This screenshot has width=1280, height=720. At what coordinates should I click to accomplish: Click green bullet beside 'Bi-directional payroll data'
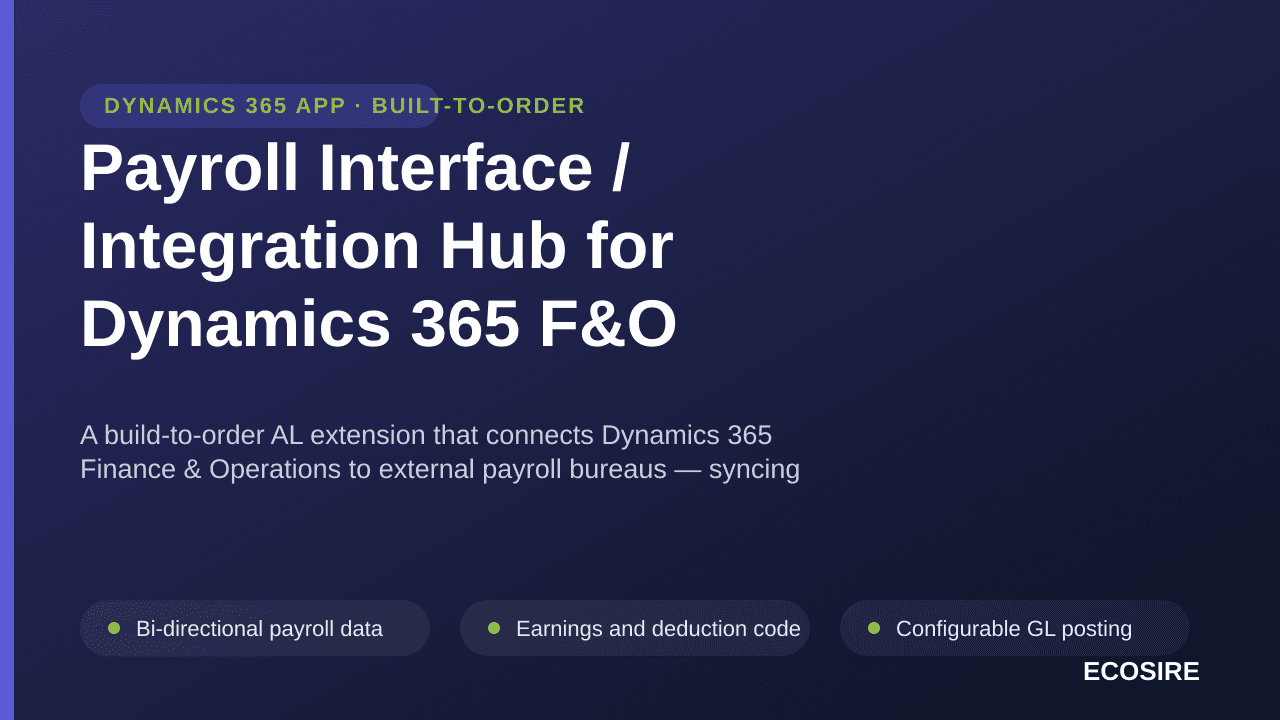[114, 628]
